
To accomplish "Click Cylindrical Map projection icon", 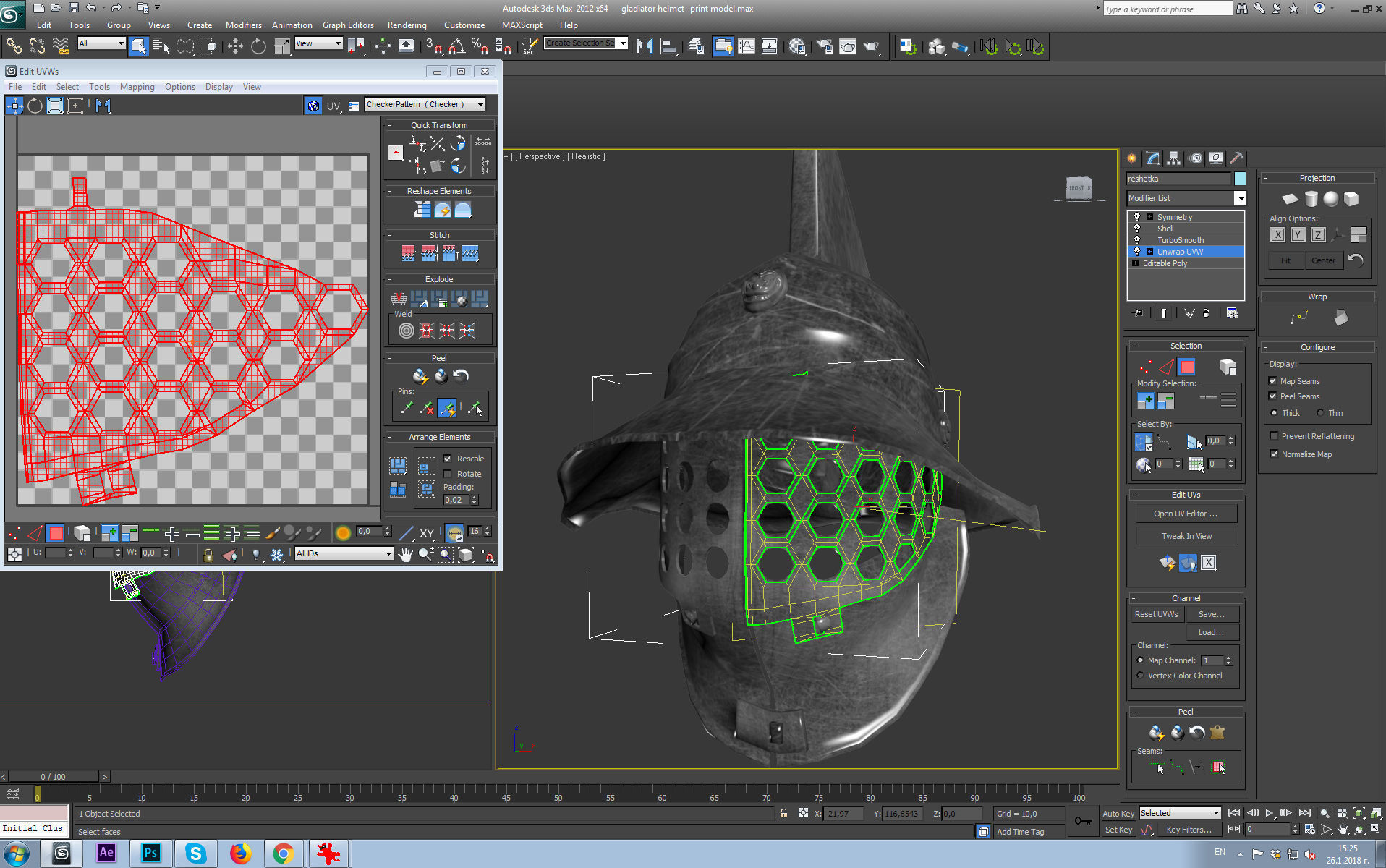I will tap(1311, 198).
